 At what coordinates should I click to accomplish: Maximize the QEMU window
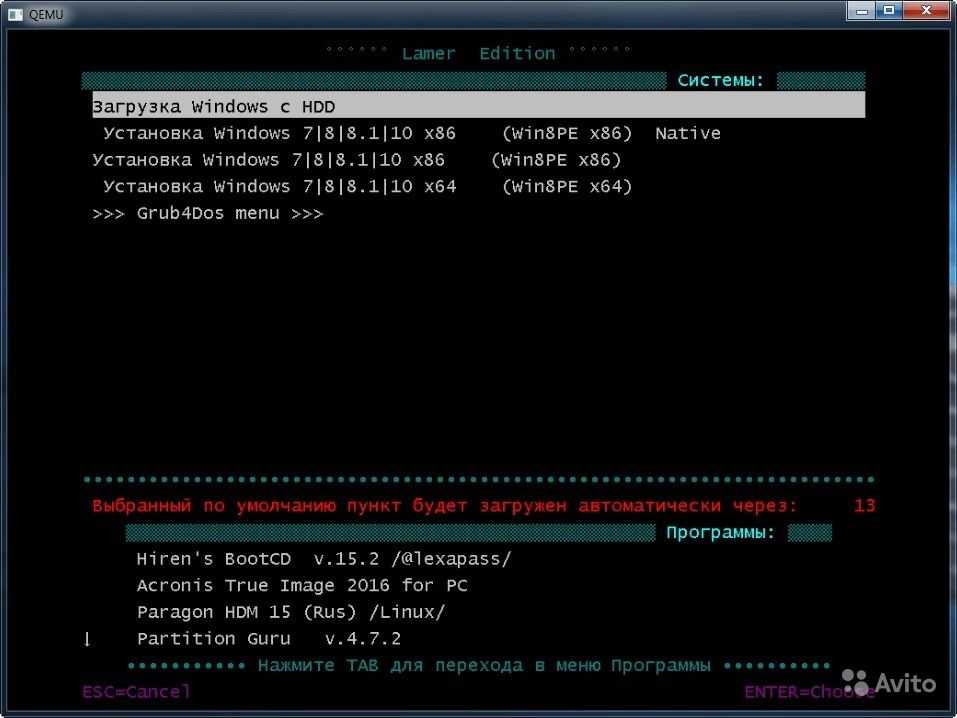pyautogui.click(x=889, y=10)
